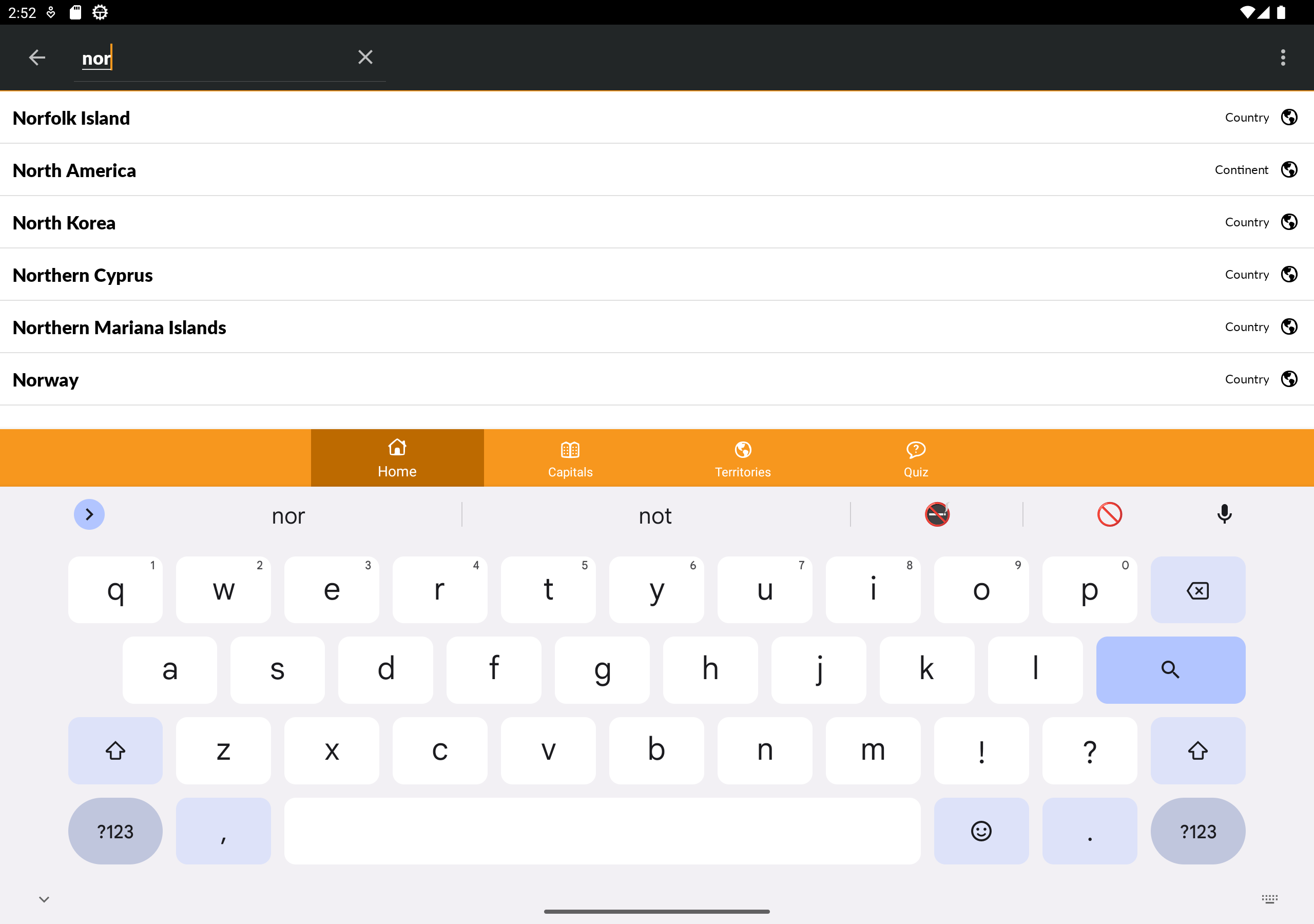This screenshot has width=1314, height=924.
Task: Tap the exclamation mark key
Action: [981, 750]
